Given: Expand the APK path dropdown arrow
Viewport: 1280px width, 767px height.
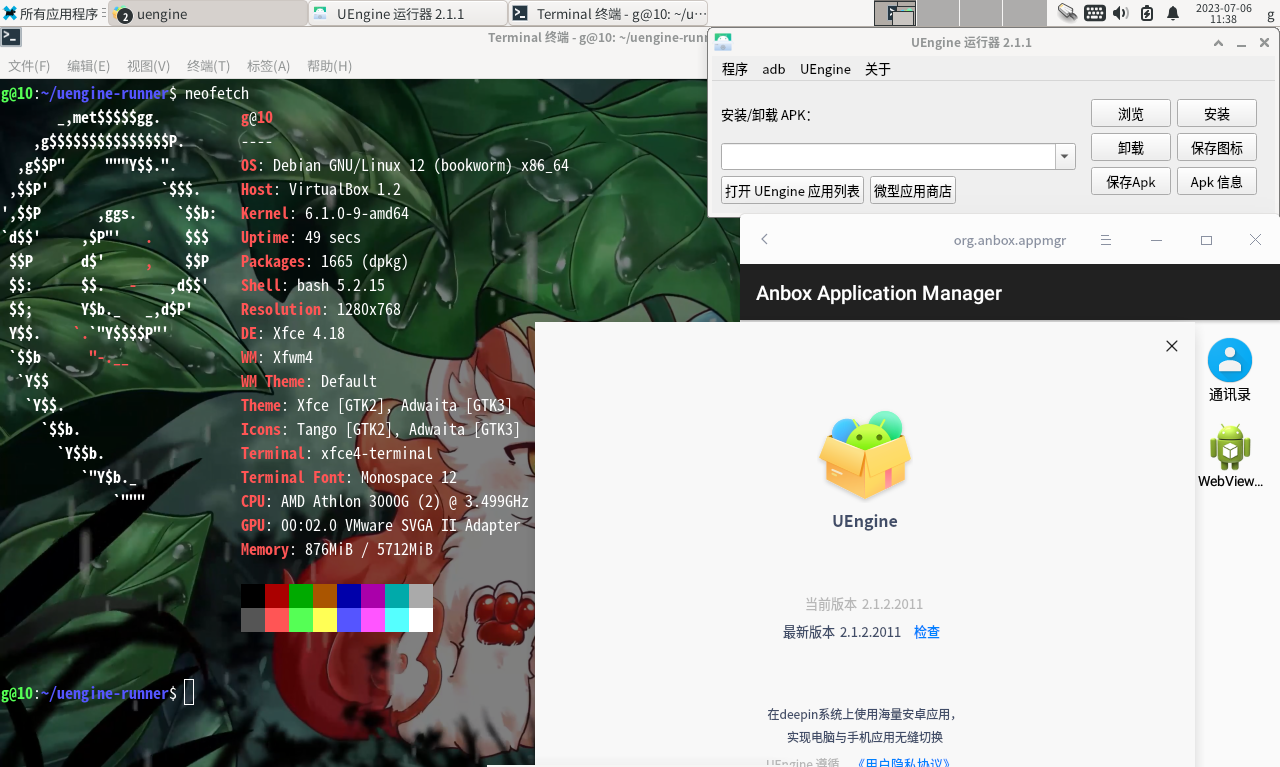Looking at the screenshot, I should click(x=1065, y=157).
